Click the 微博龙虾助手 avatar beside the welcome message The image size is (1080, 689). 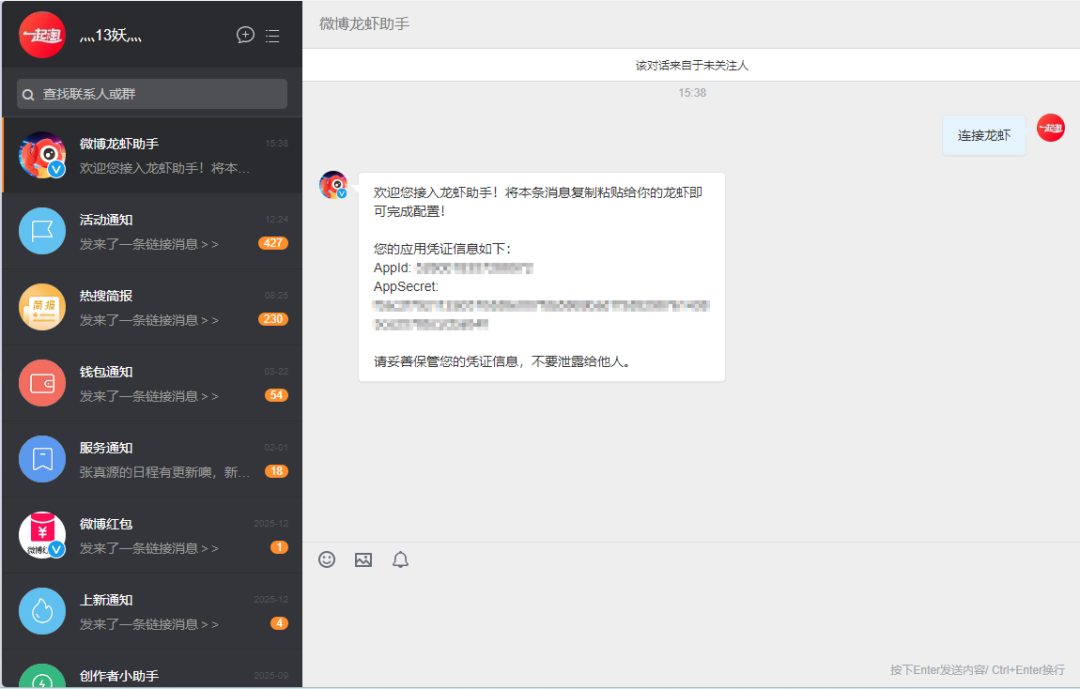(332, 185)
